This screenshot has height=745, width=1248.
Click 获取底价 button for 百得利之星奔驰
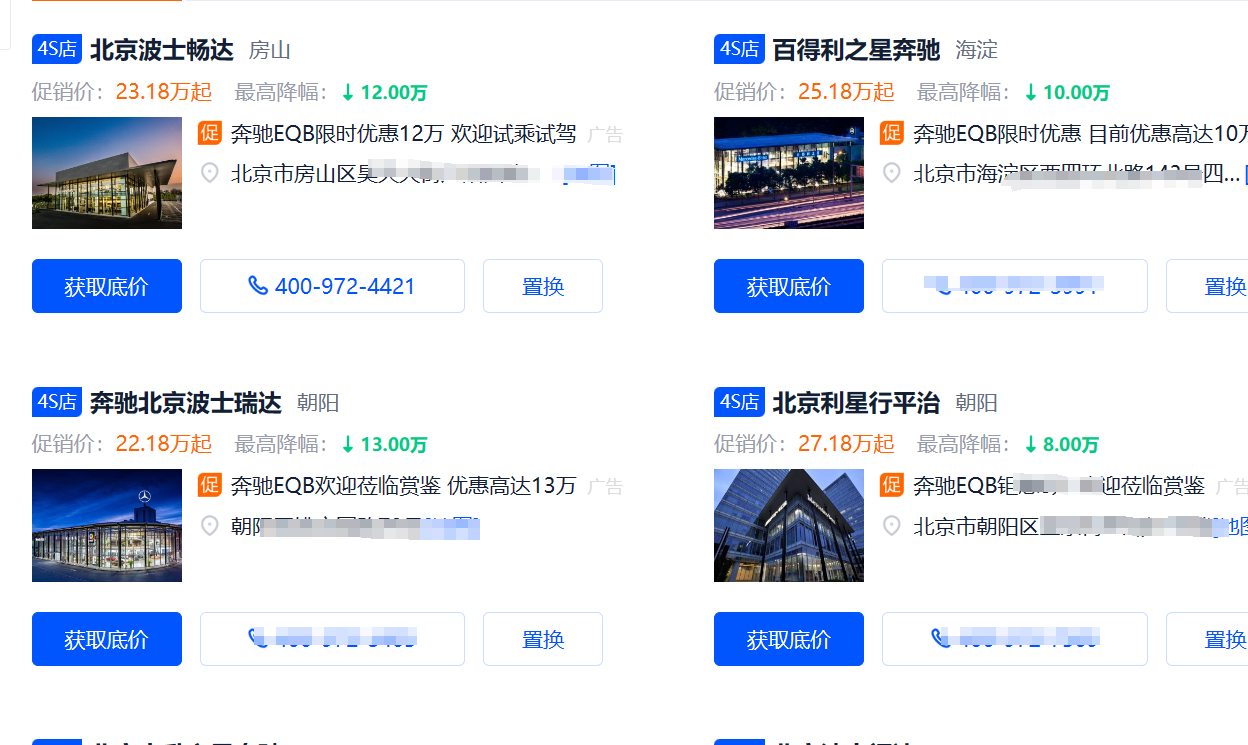click(789, 286)
